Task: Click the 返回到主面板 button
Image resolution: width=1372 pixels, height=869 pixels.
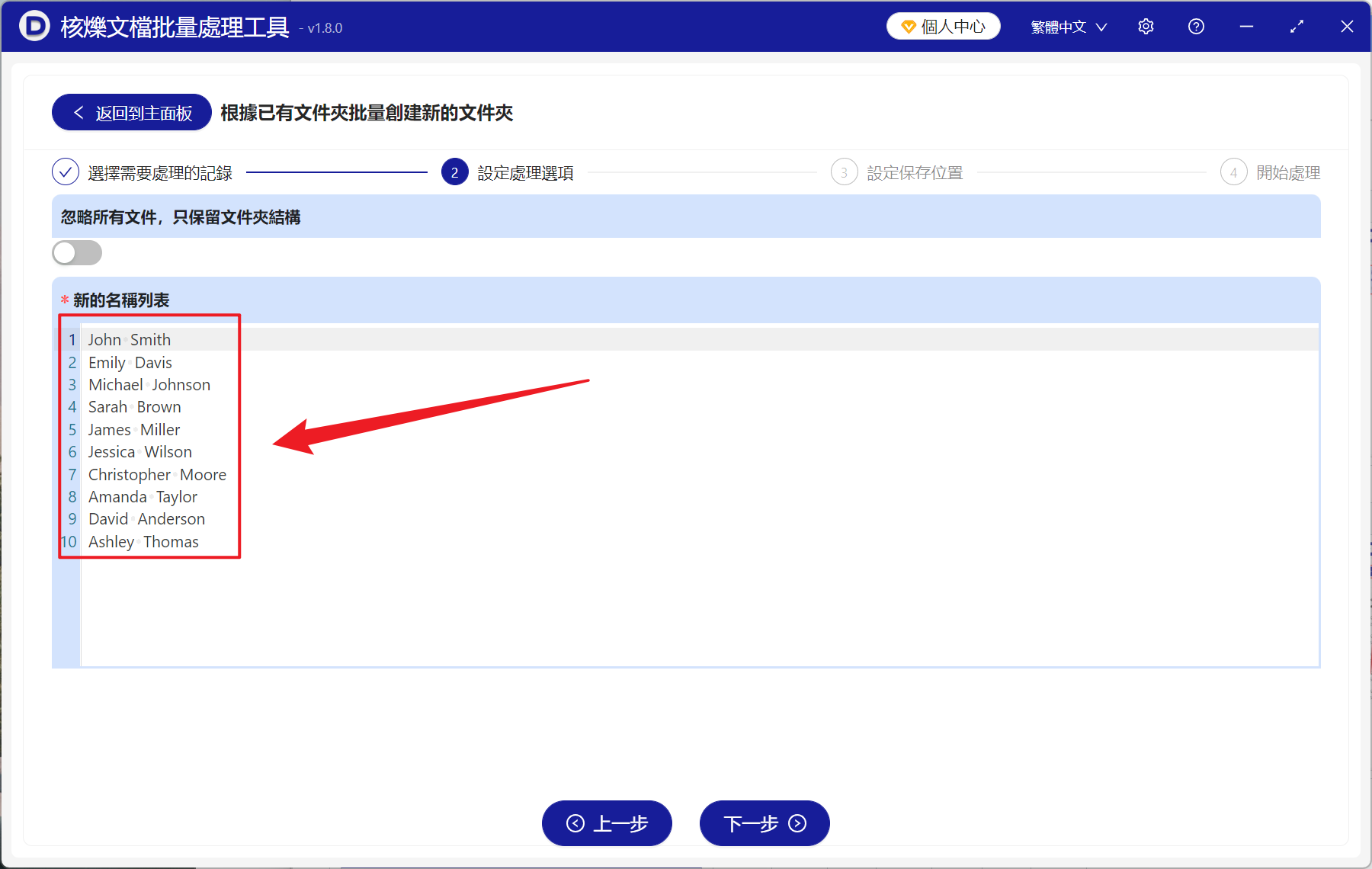Action: [130, 112]
